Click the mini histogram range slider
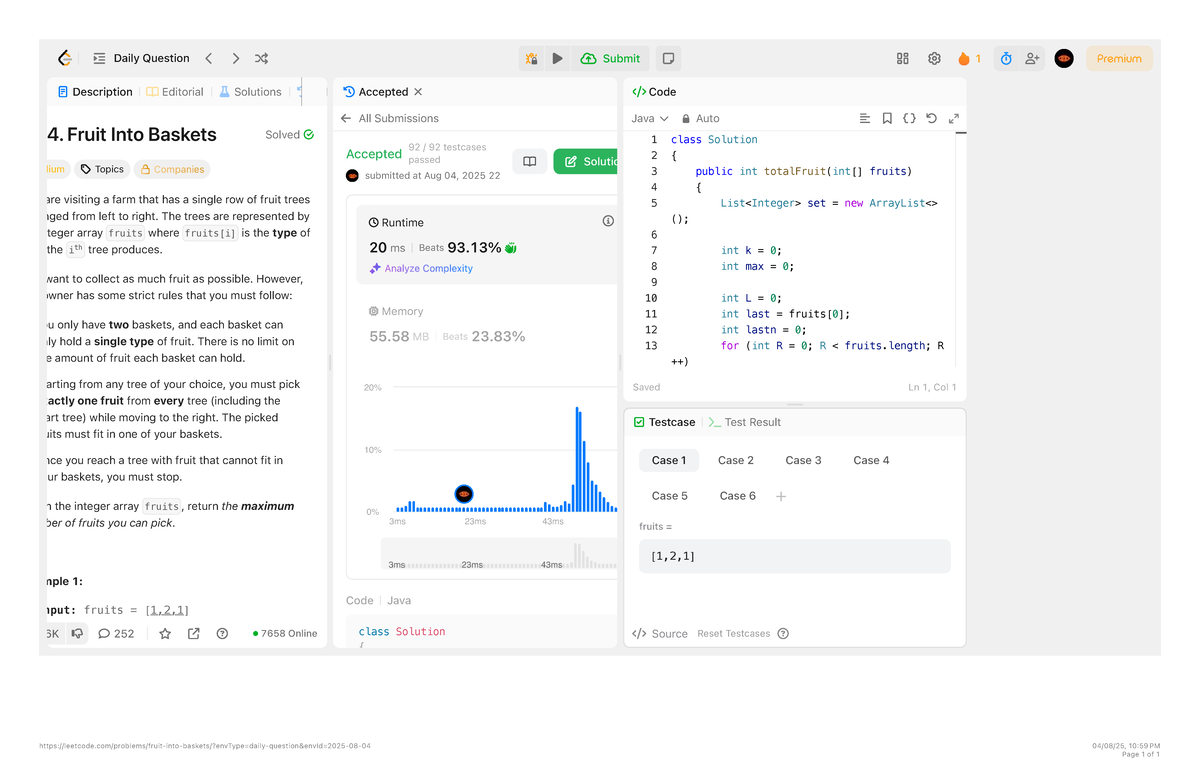This screenshot has height=776, width=1200. point(498,555)
